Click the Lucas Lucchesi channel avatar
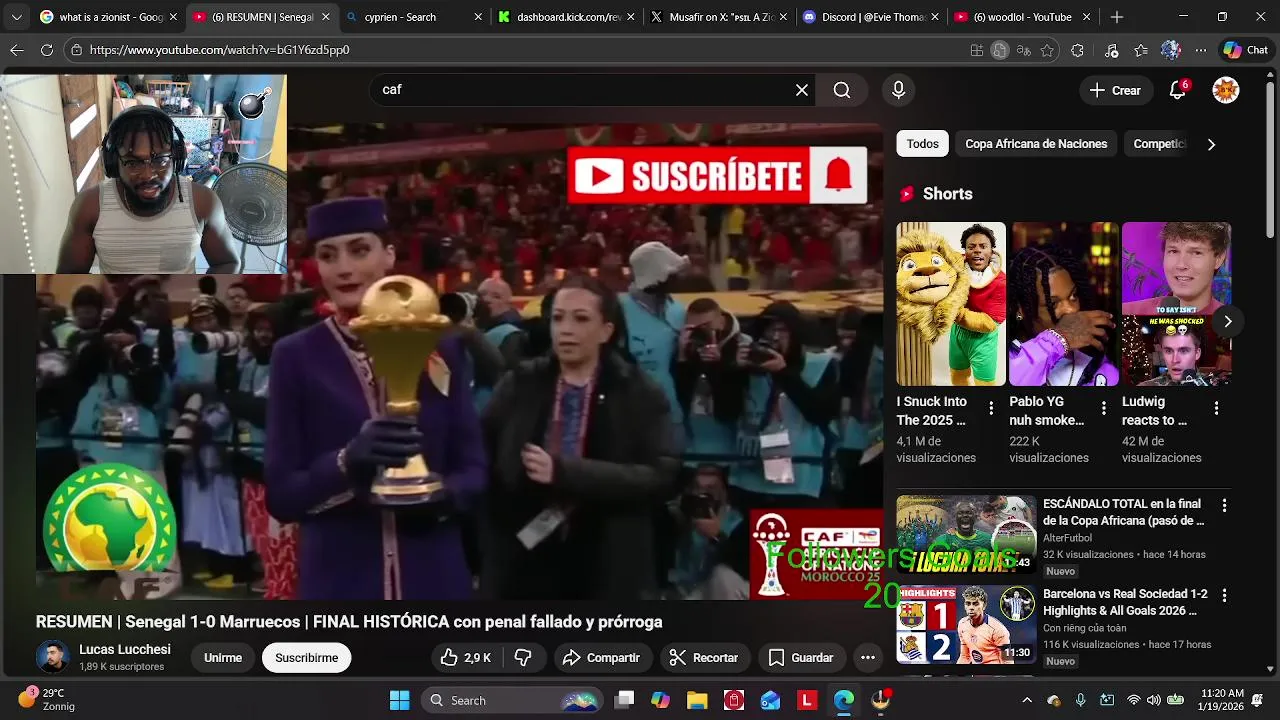 52,657
